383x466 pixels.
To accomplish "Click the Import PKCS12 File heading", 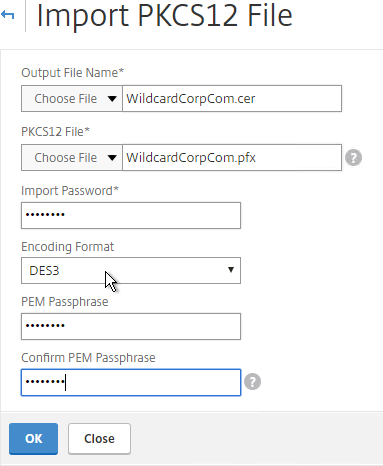I will click(164, 15).
